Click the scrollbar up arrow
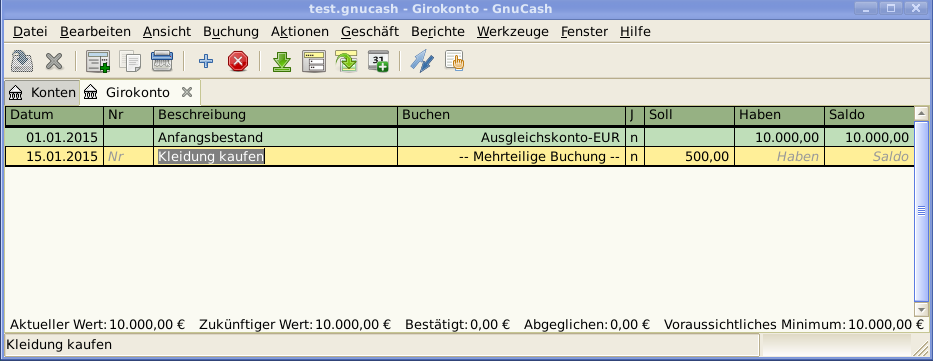Screen dimensions: 933x361 pos(921,114)
